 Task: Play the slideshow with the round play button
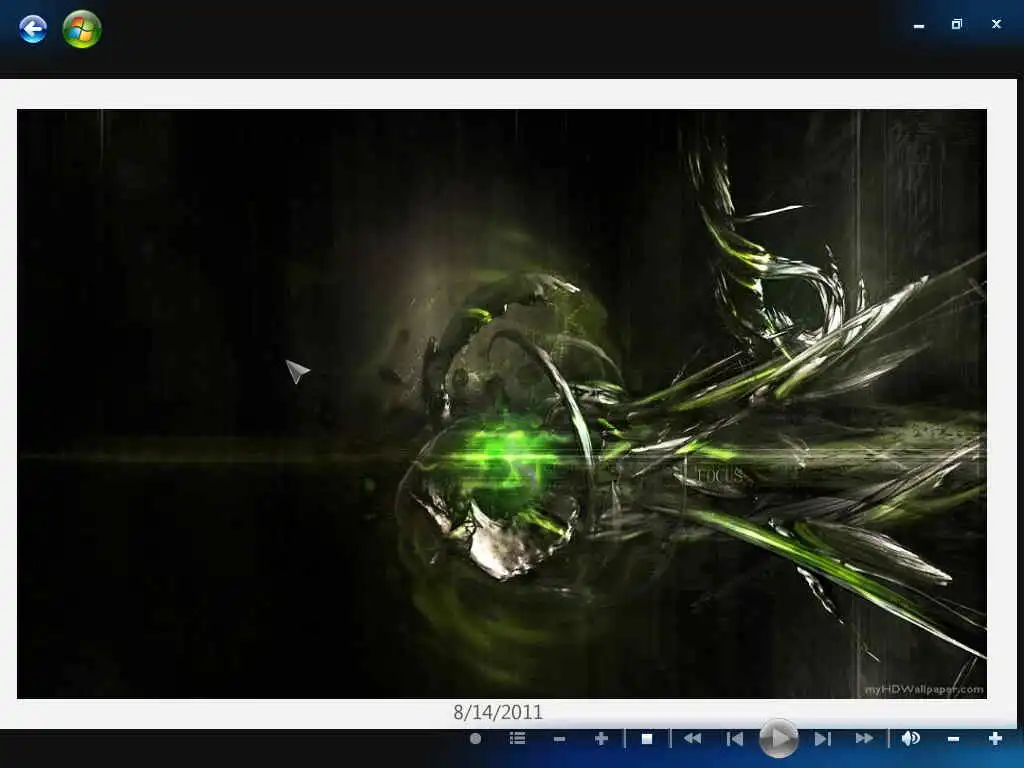(x=778, y=739)
